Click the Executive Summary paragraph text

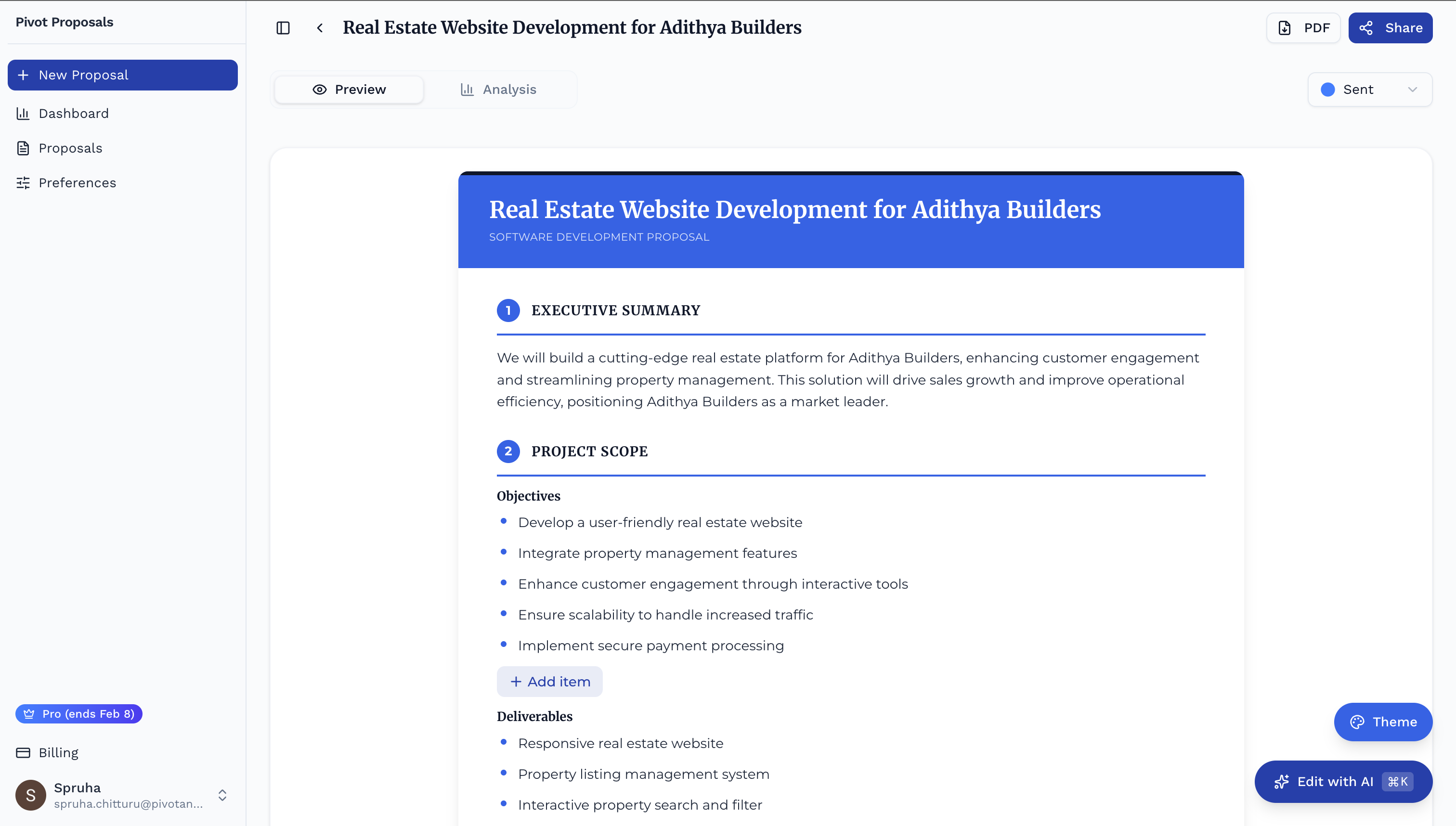click(848, 379)
